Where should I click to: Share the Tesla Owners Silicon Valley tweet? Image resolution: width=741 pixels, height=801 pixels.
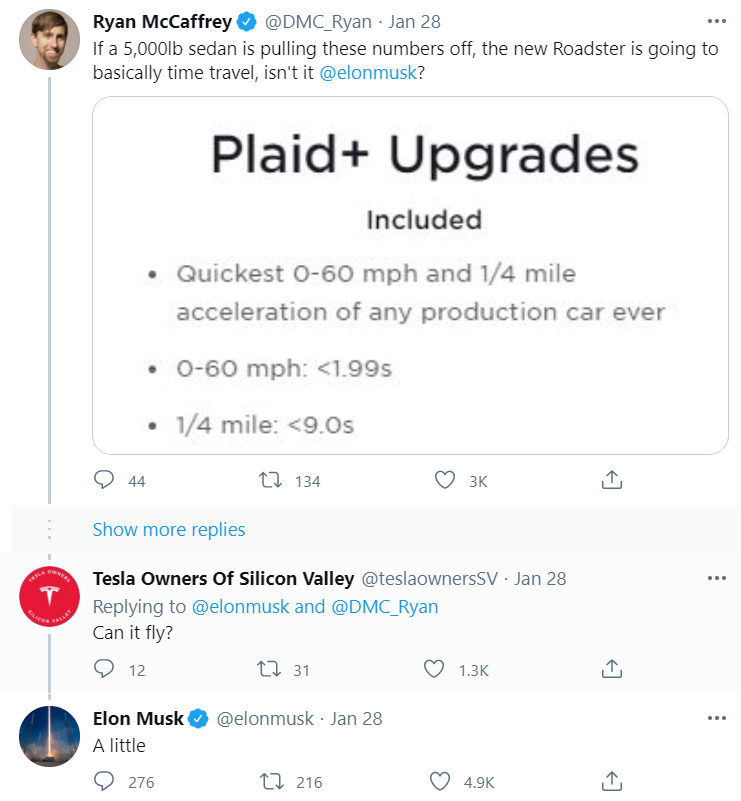(611, 668)
